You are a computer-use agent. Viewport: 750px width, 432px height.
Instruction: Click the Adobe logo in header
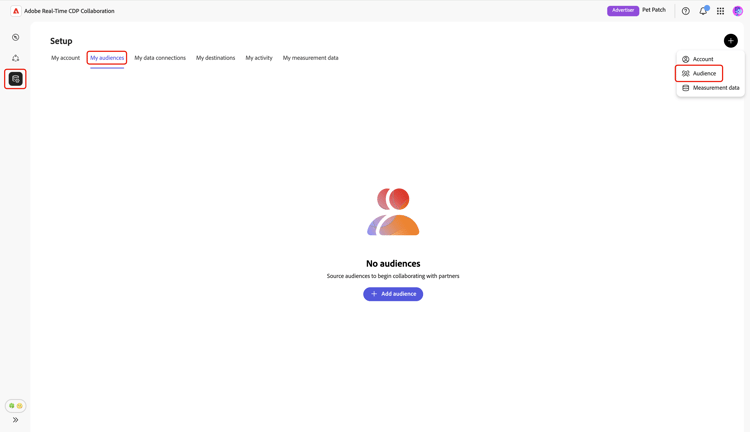point(16,11)
